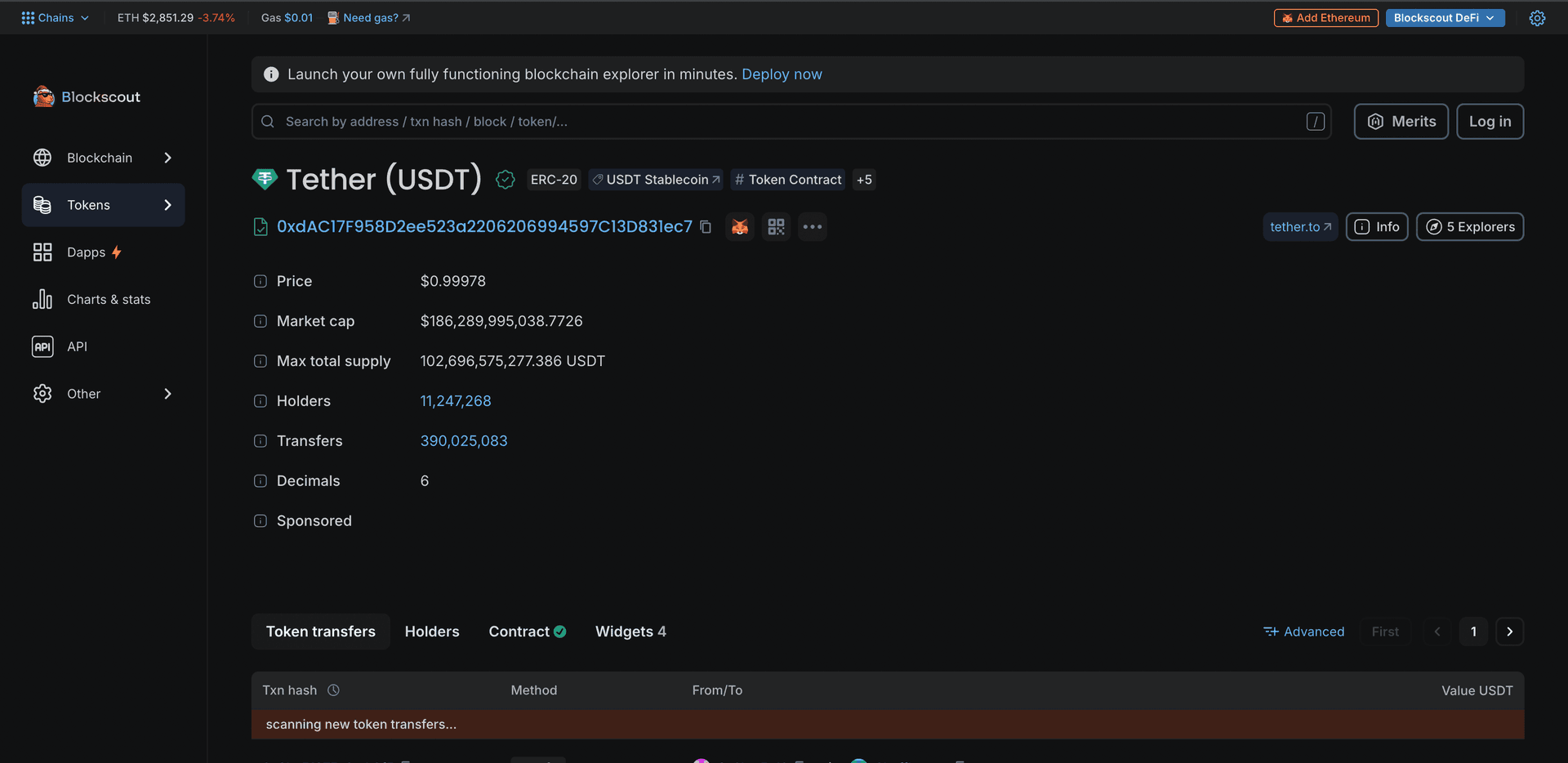1568x763 pixels.
Task: Open the three-dots more options menu
Action: [x=812, y=227]
